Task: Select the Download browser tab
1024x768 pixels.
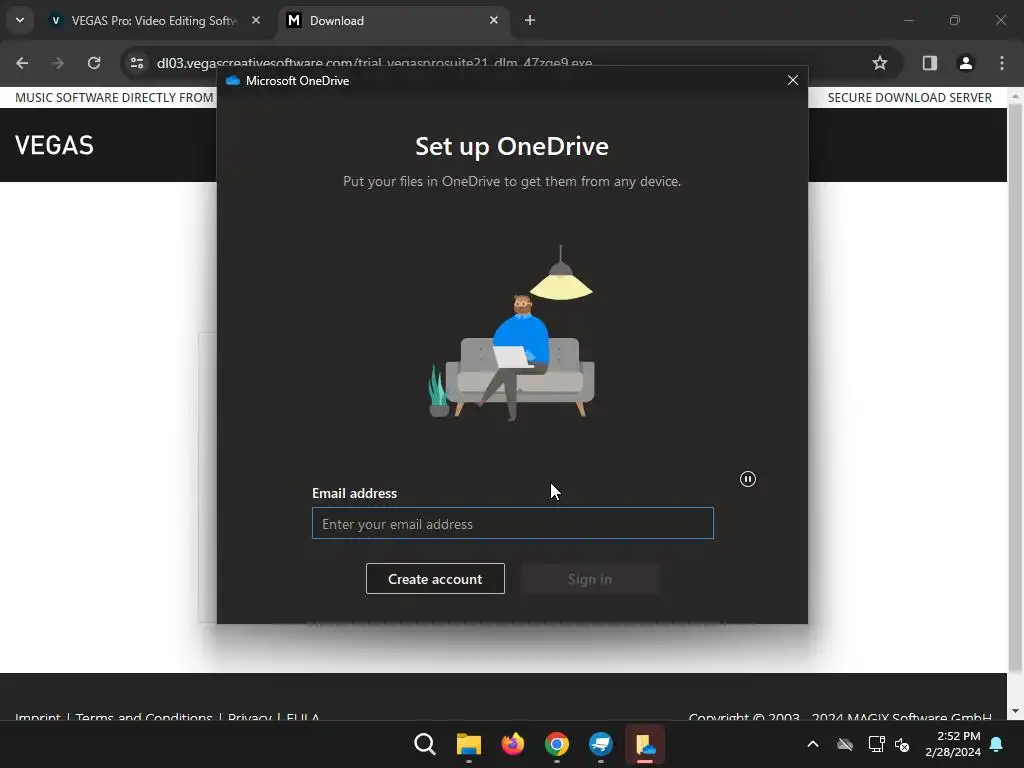Action: pyautogui.click(x=391, y=21)
